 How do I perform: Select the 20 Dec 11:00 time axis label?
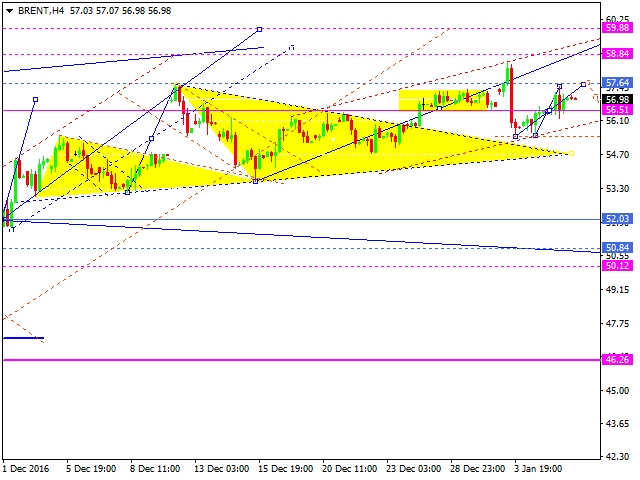coord(350,469)
